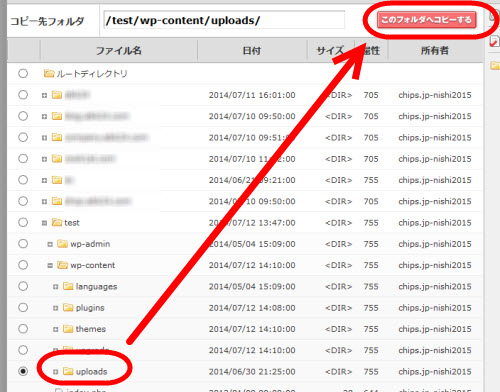Open the uploads folder name

tap(91, 371)
